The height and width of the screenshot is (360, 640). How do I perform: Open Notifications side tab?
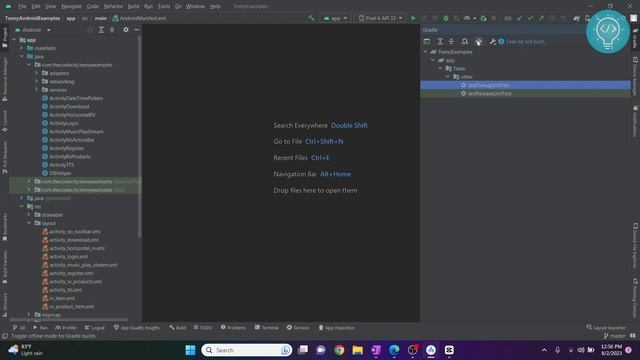pyautogui.click(x=635, y=122)
